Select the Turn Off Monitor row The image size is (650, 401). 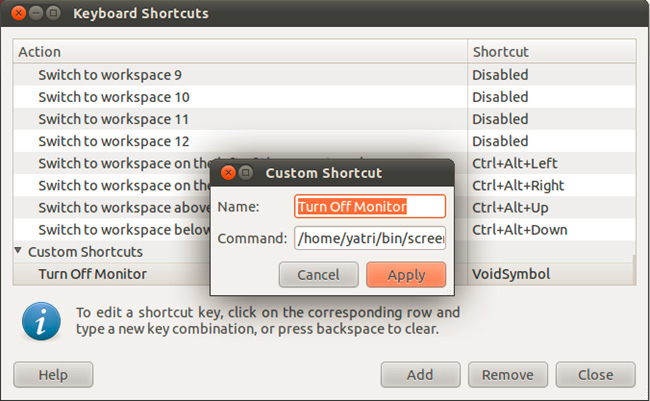click(x=92, y=274)
